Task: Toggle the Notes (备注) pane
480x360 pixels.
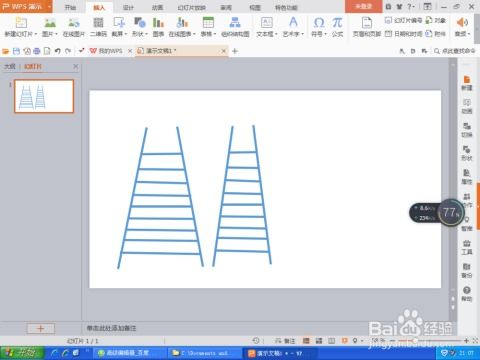Action: coord(285,341)
